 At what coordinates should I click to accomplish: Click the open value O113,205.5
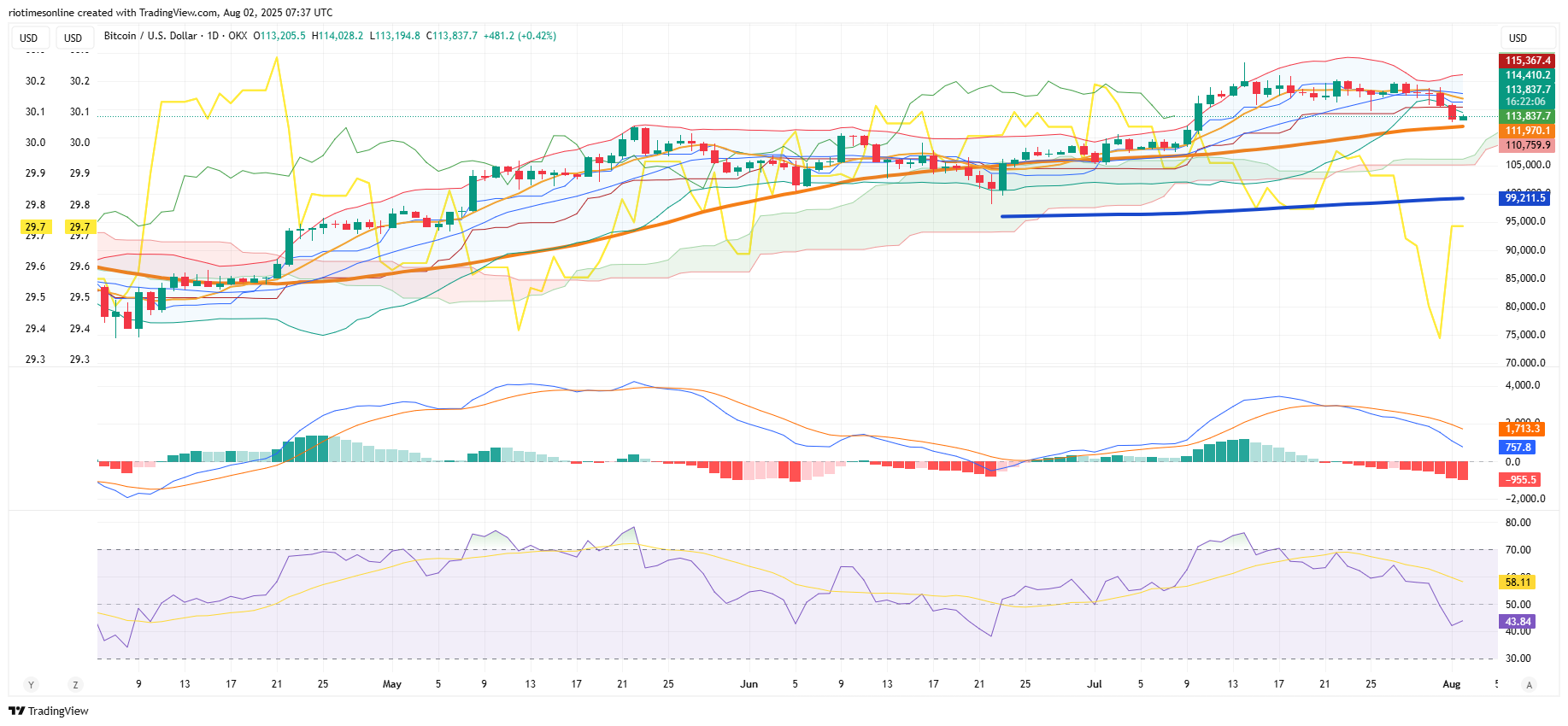pyautogui.click(x=279, y=36)
